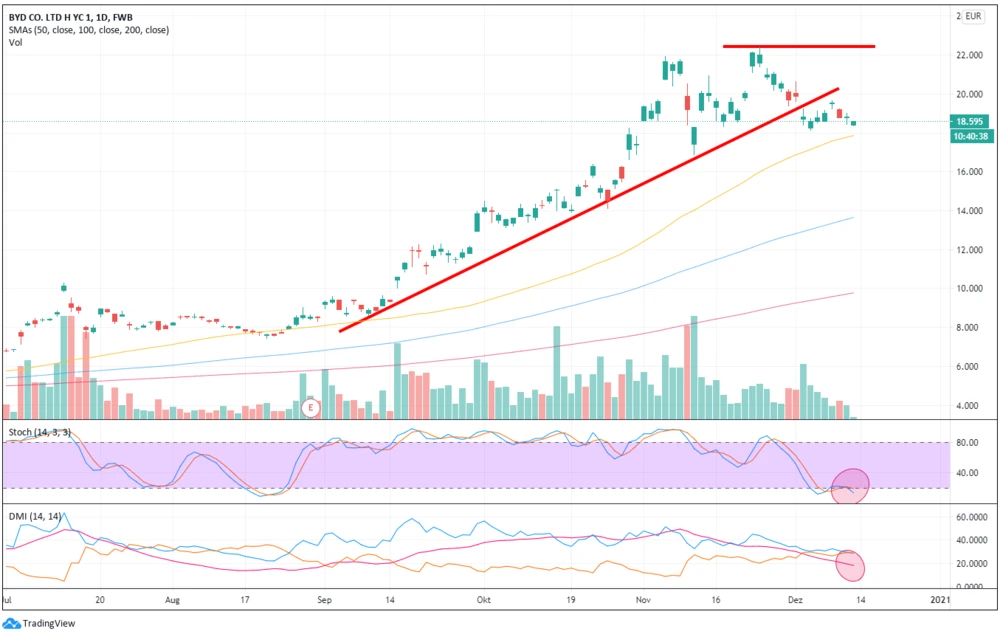The image size is (1000, 634).
Task: Click the 2021 label on time axis
Action: [x=939, y=599]
